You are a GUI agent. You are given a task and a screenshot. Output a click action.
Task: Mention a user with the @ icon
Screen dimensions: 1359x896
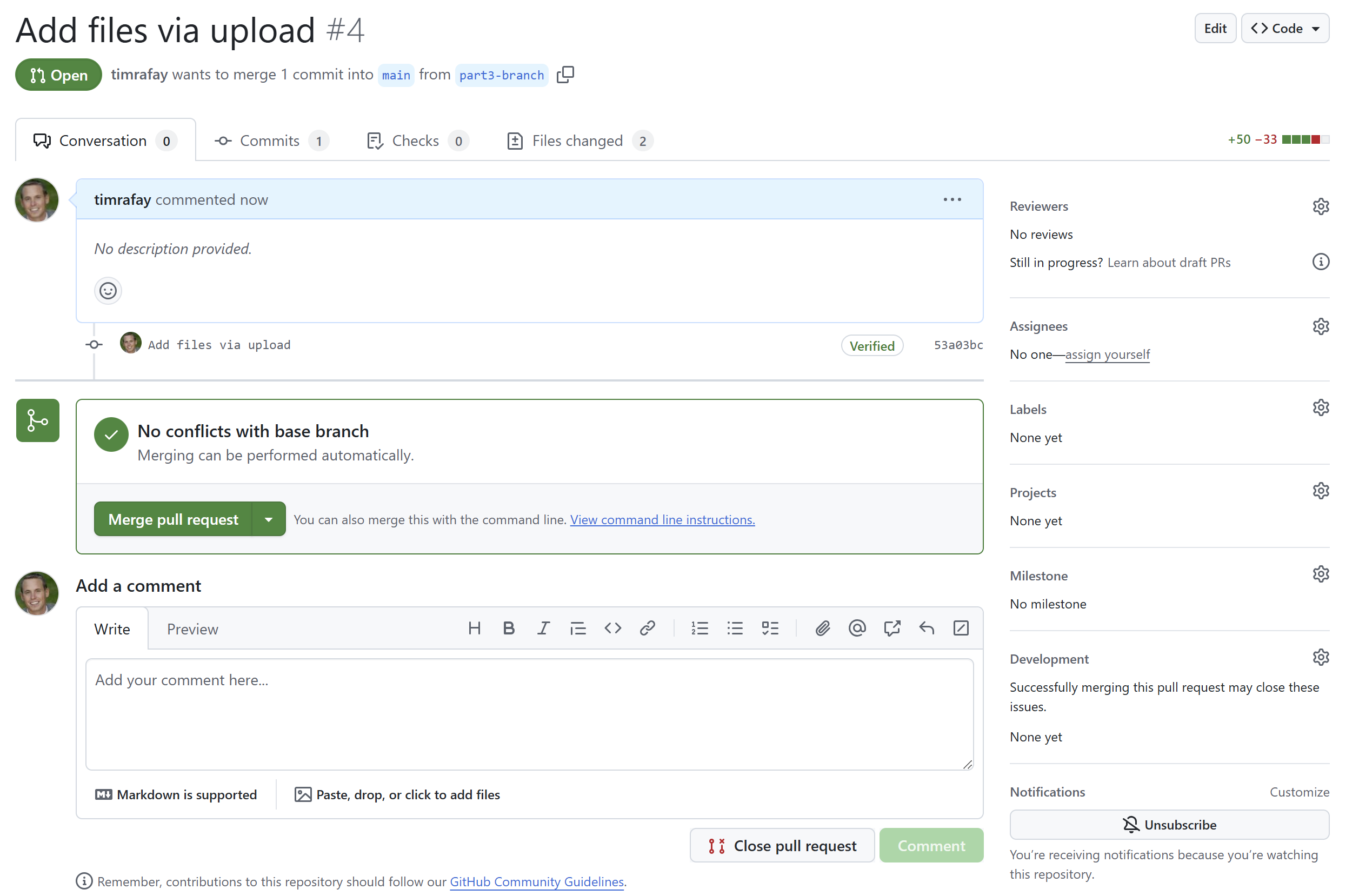point(857,628)
